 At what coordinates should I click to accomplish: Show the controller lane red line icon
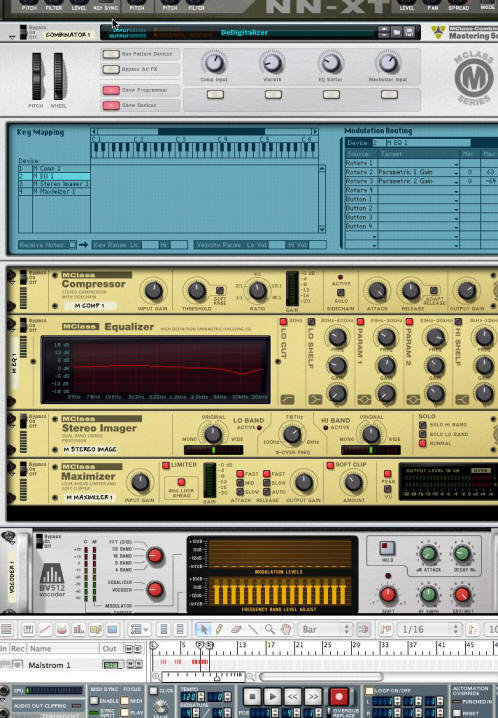pyautogui.click(x=45, y=630)
